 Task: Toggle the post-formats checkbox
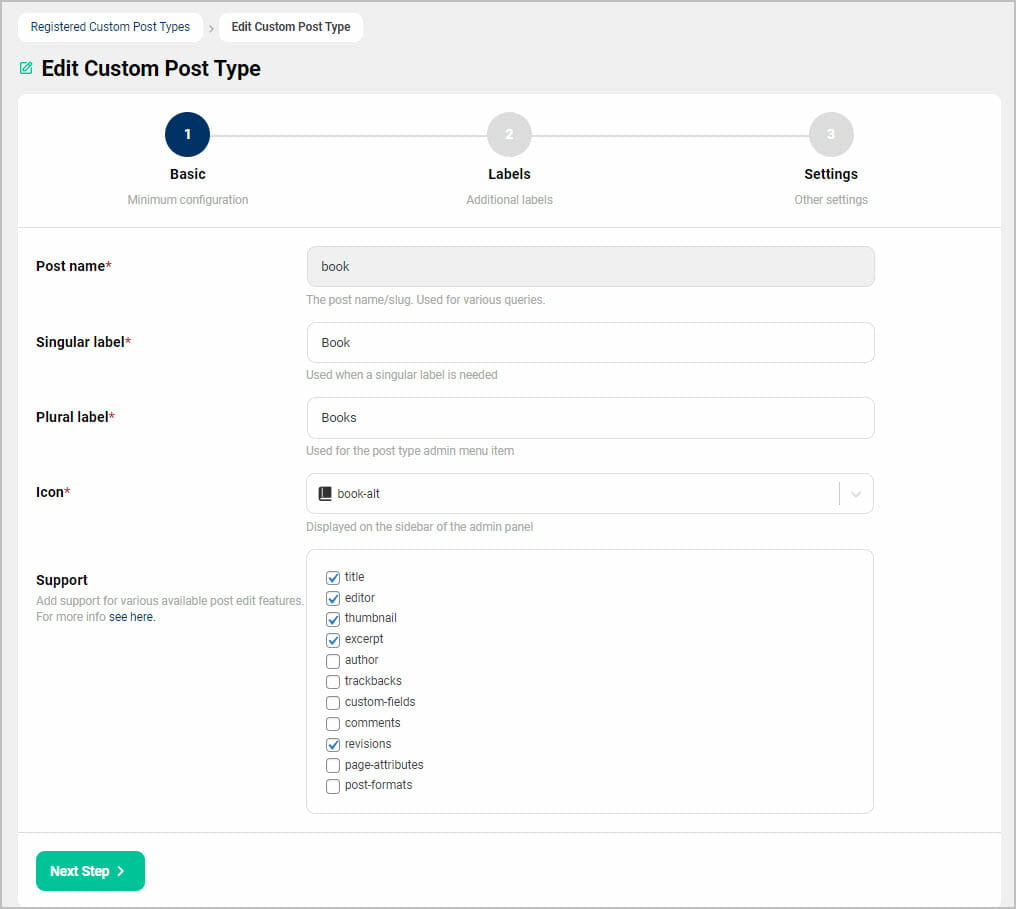coord(333,786)
